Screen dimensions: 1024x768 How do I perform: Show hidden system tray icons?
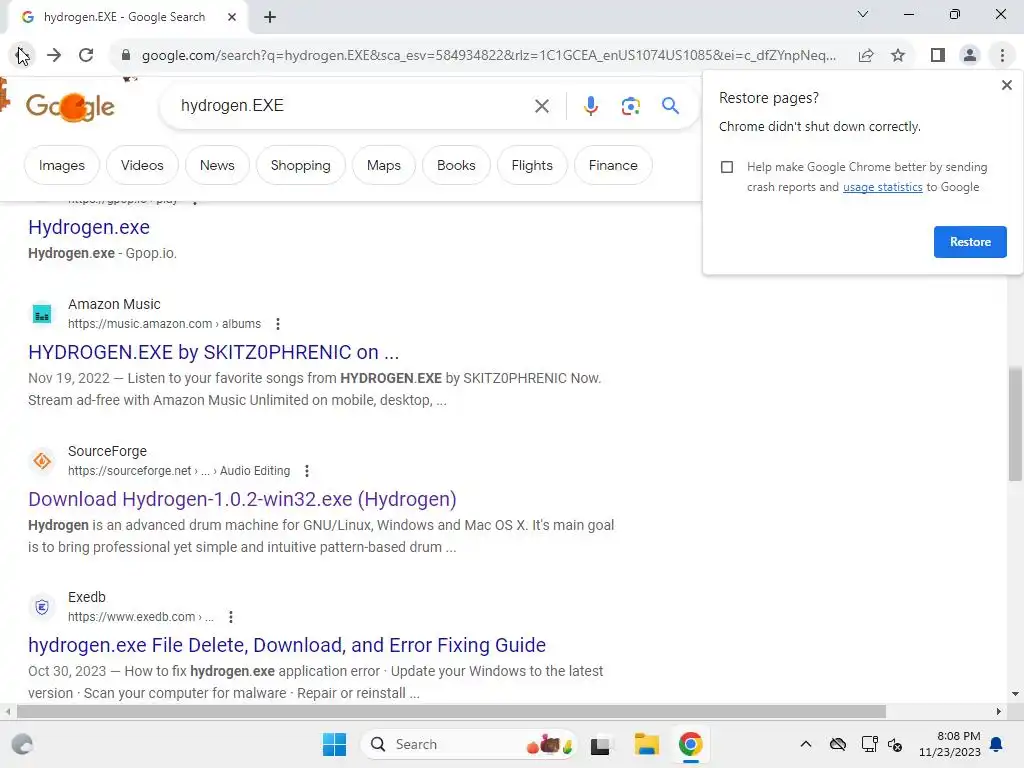806,744
